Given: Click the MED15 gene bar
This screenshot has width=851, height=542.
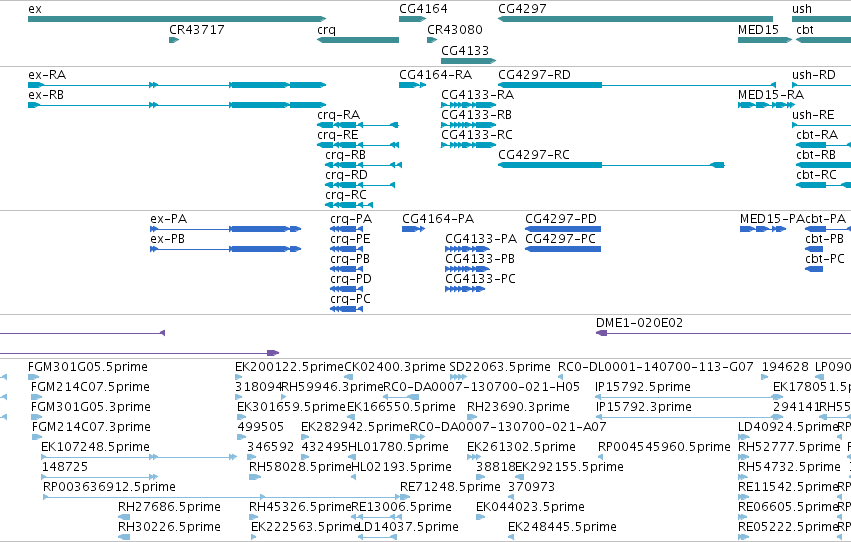Looking at the screenshot, I should [x=765, y=40].
